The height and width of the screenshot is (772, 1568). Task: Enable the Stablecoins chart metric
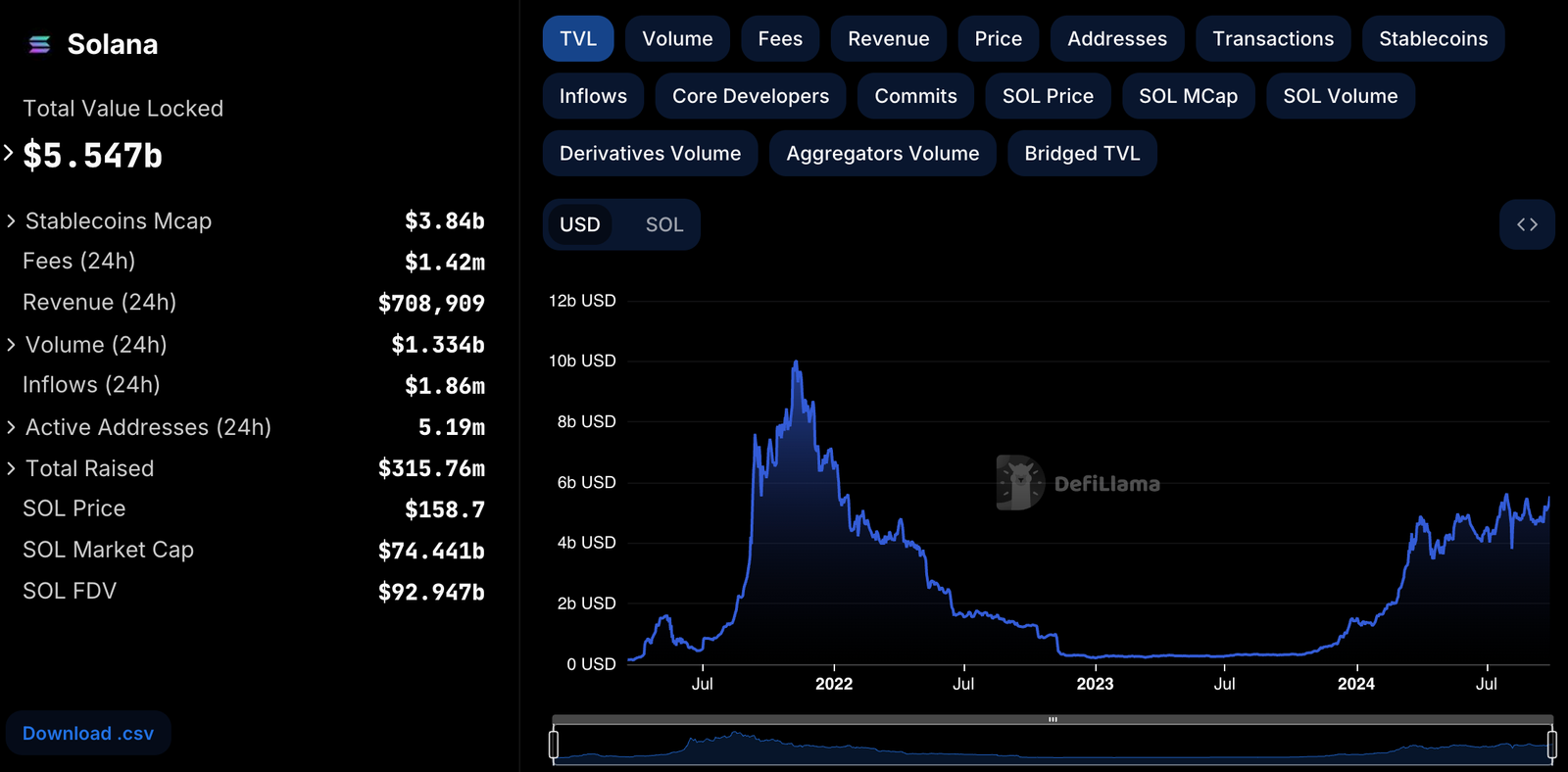(x=1433, y=38)
